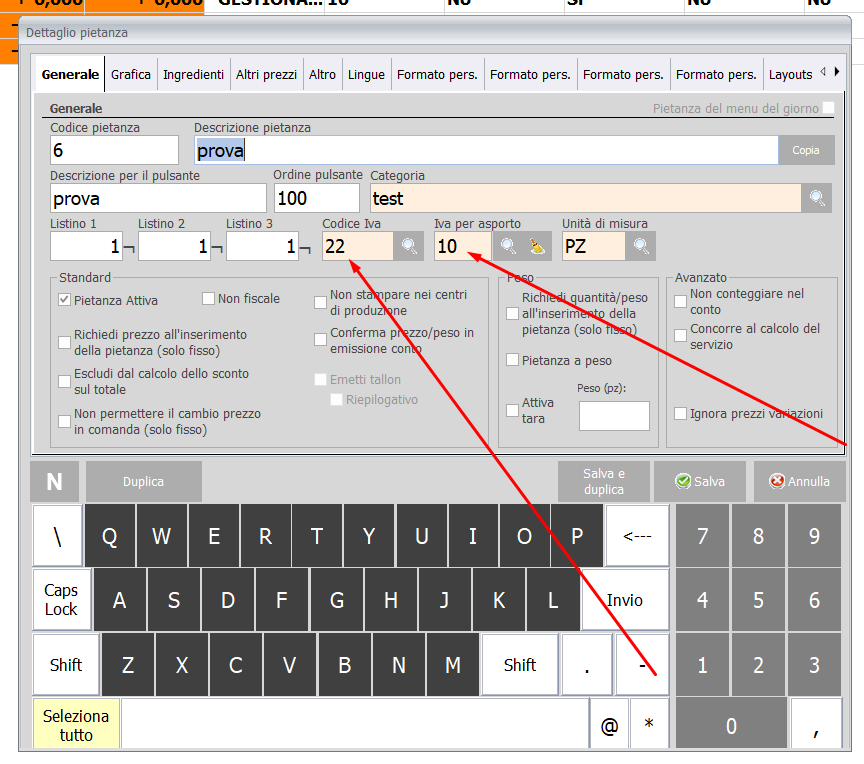
Task: Tap the P letter key
Action: click(576, 535)
